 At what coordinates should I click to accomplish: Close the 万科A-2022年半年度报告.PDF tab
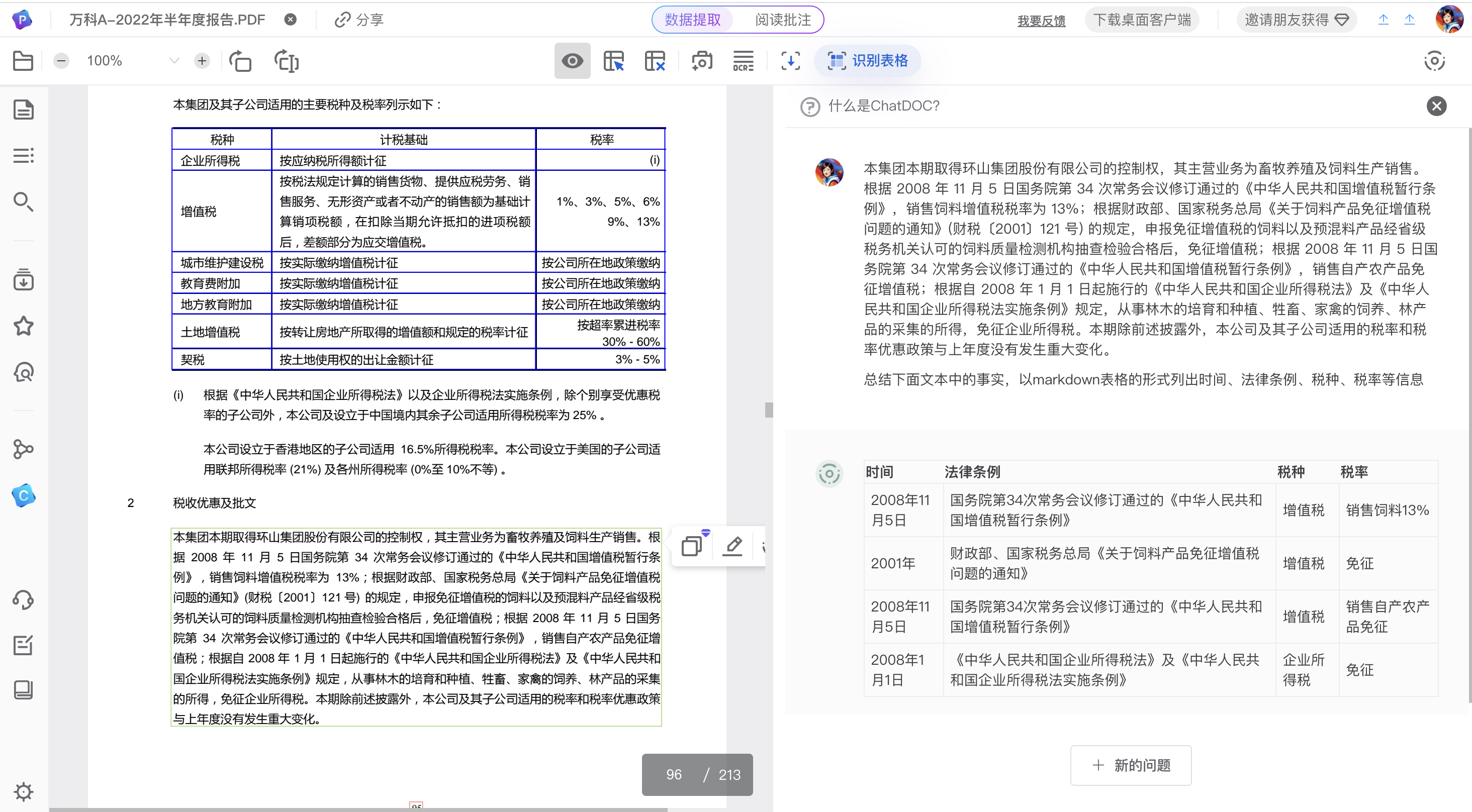290,20
